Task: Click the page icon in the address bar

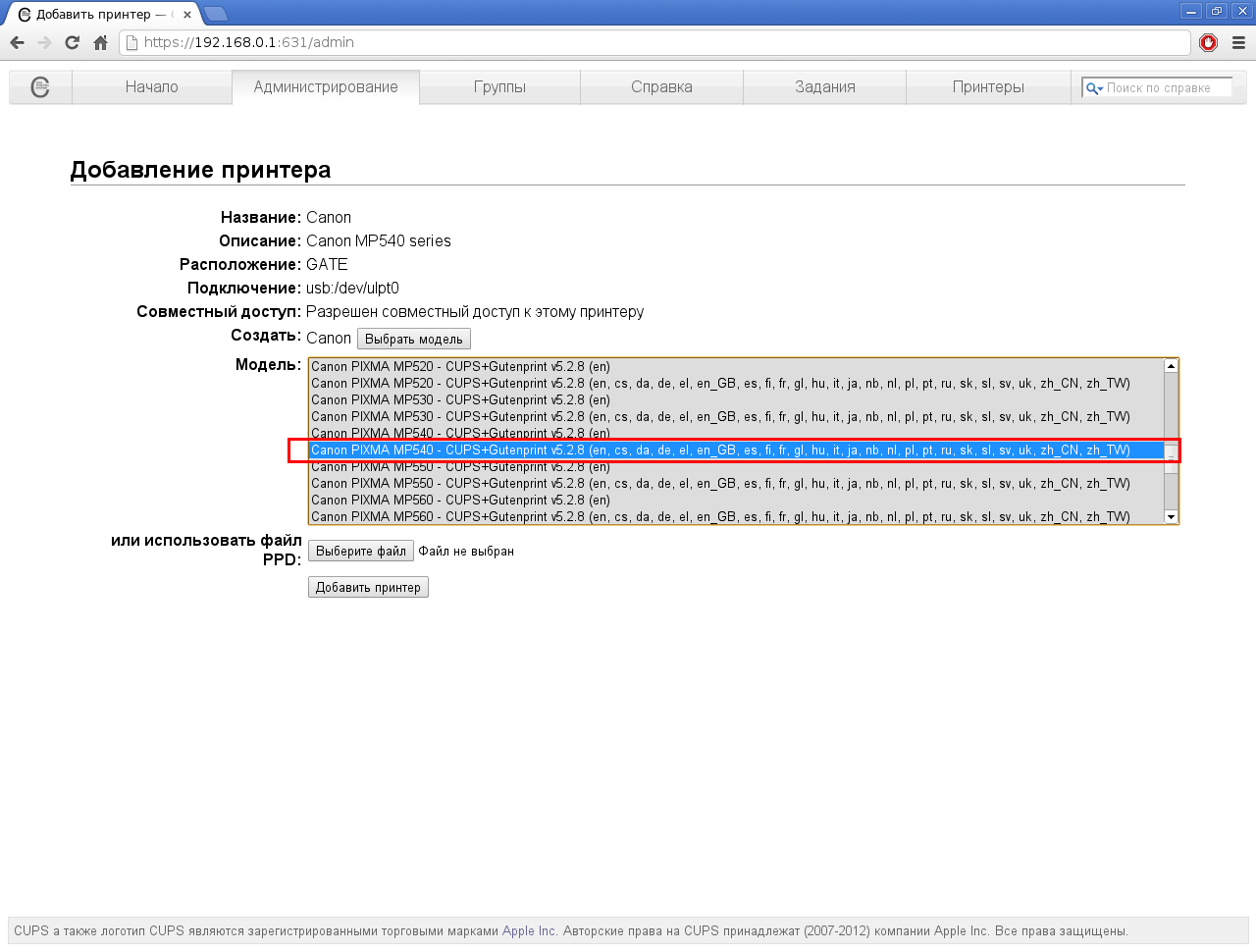Action: 131,42
